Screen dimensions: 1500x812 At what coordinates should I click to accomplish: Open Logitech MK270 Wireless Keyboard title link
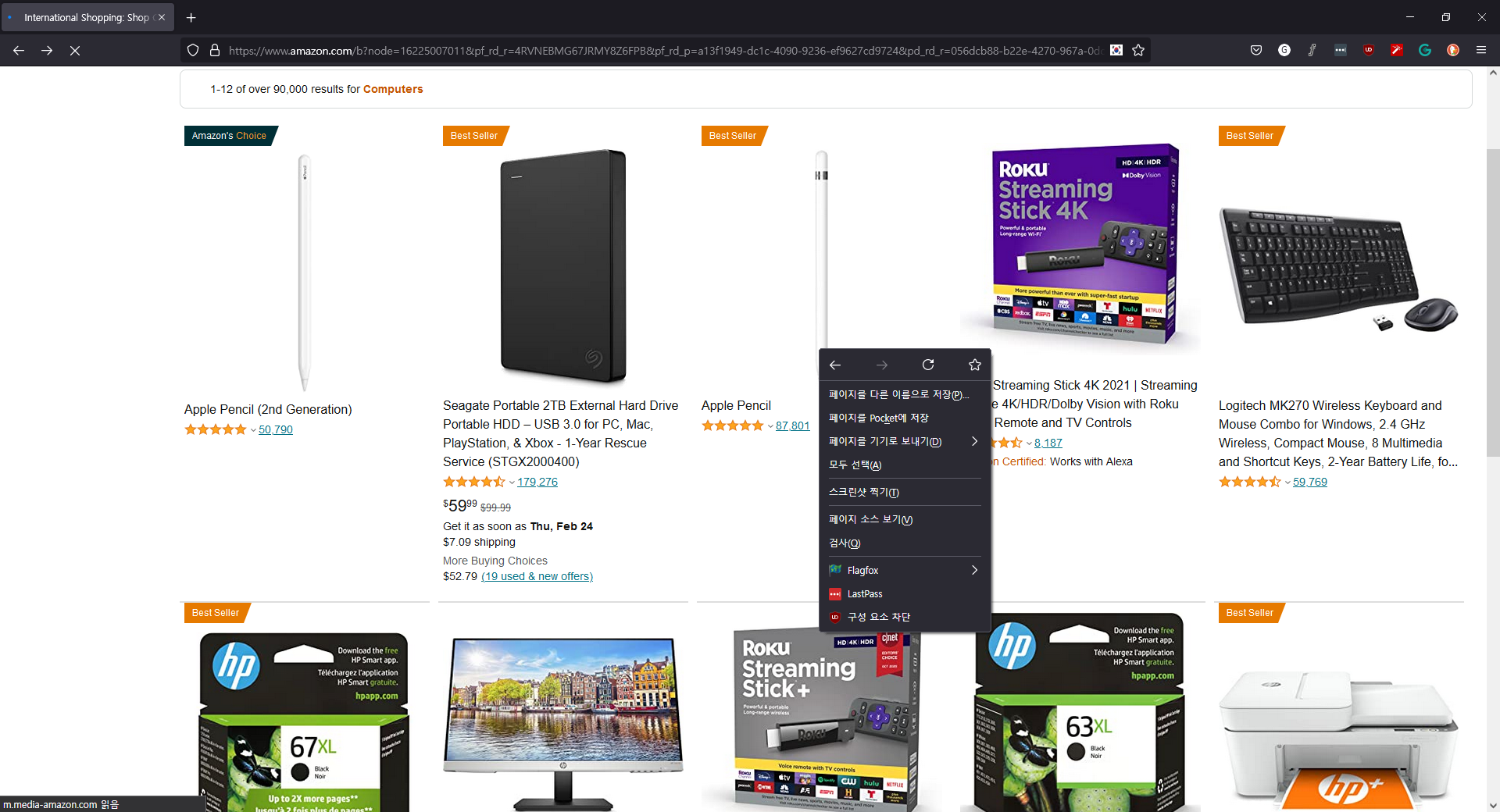1338,433
